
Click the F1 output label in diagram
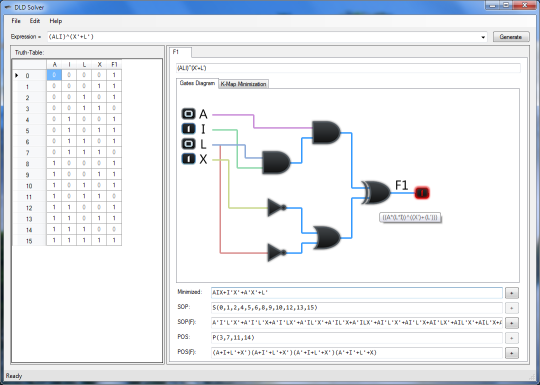402,185
